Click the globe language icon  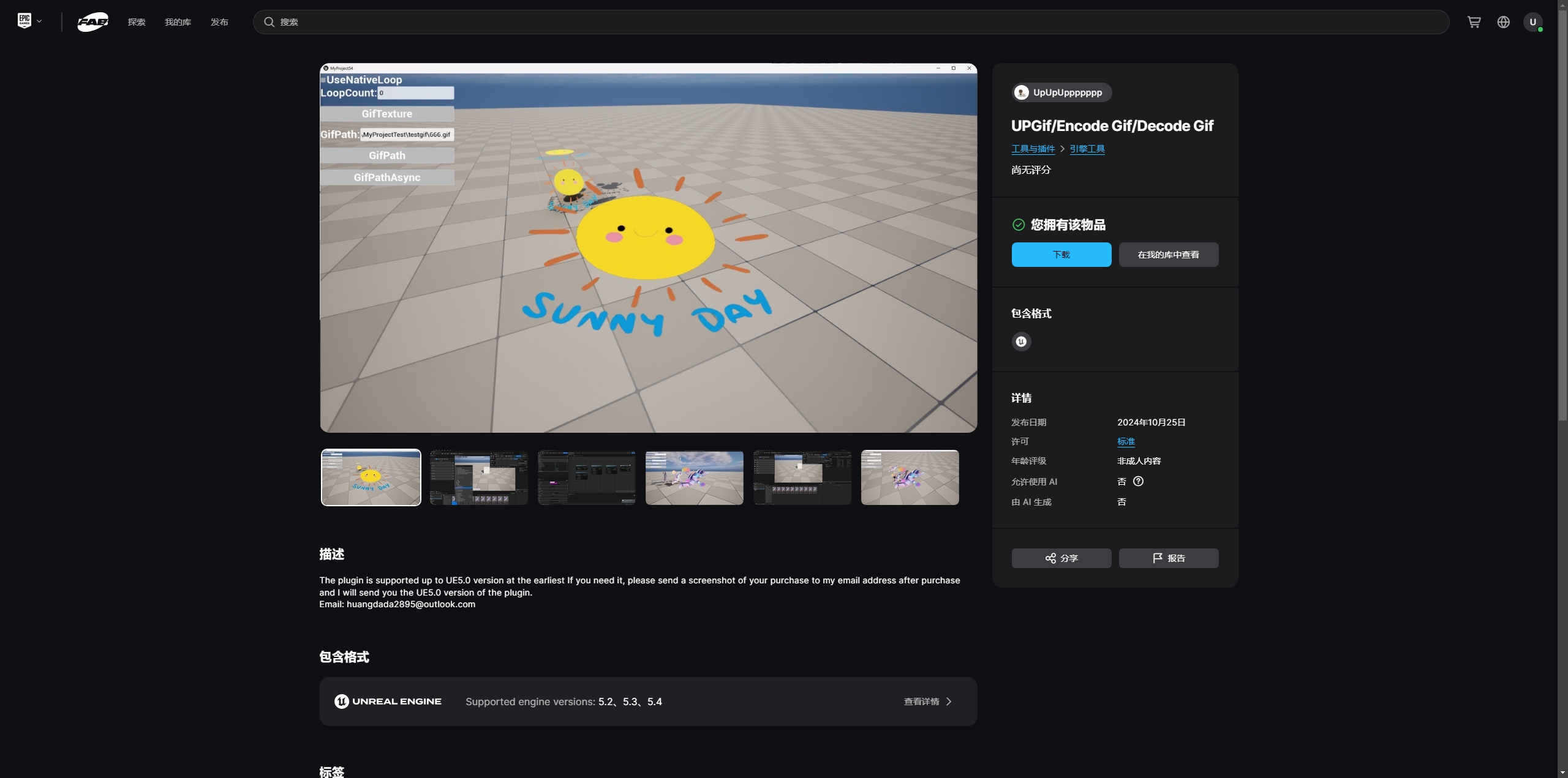[x=1503, y=22]
